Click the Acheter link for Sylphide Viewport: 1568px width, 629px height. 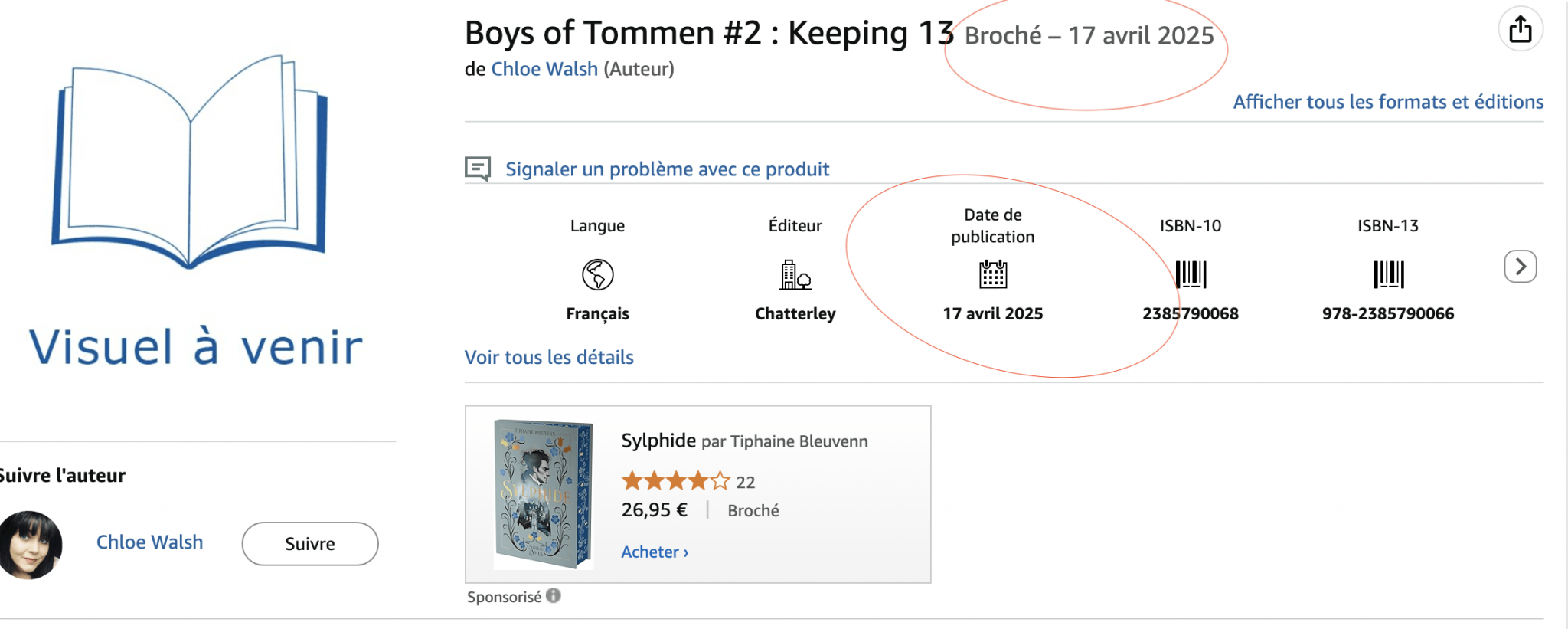(x=650, y=551)
